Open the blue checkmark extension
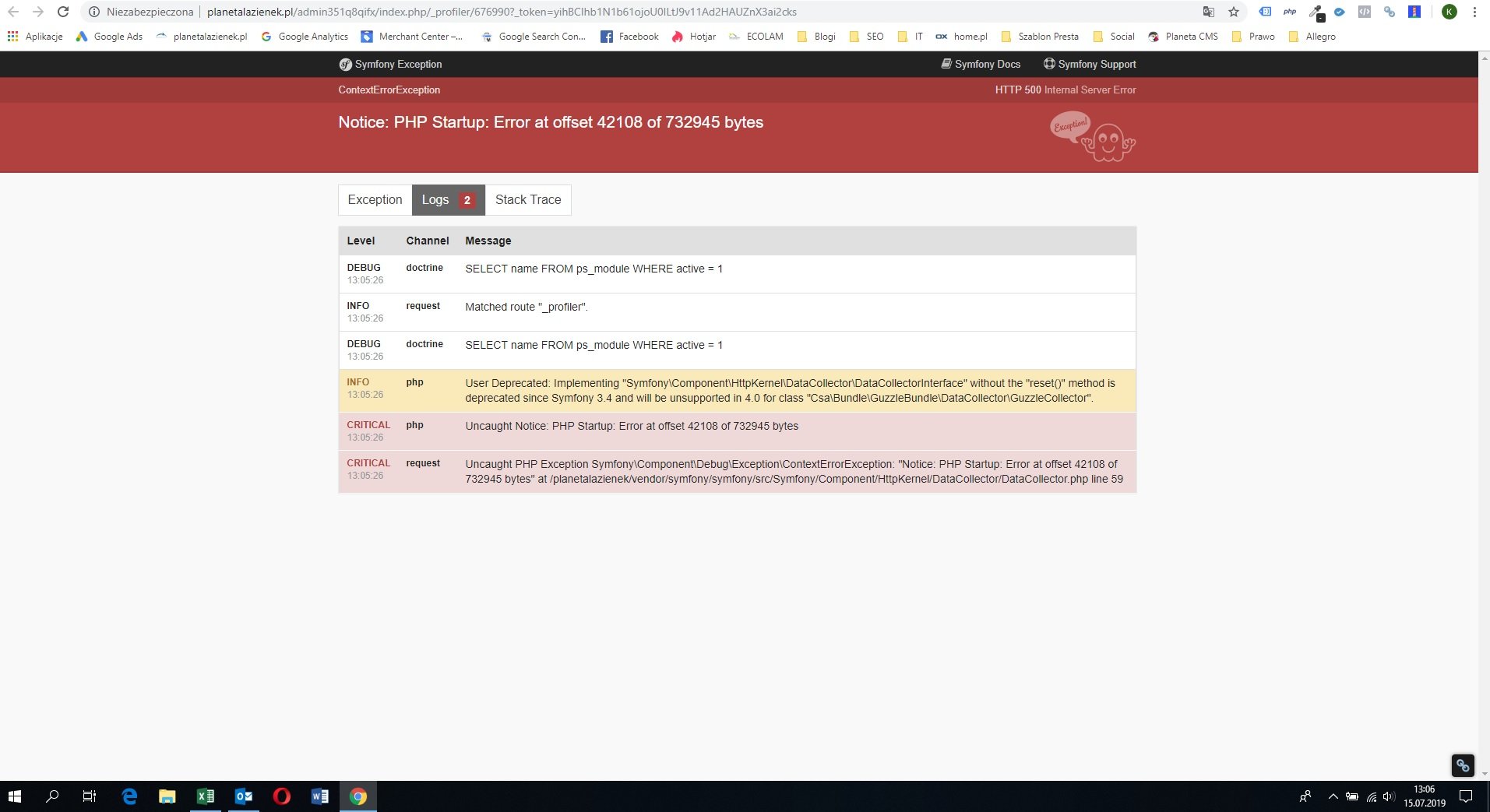Image resolution: width=1490 pixels, height=812 pixels. click(1340, 12)
